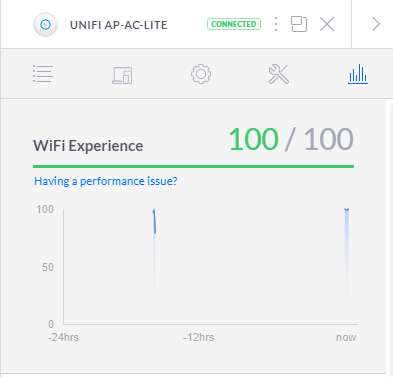The image size is (393, 377).
Task: Click the UniFi AP device round icon
Action: click(46, 24)
